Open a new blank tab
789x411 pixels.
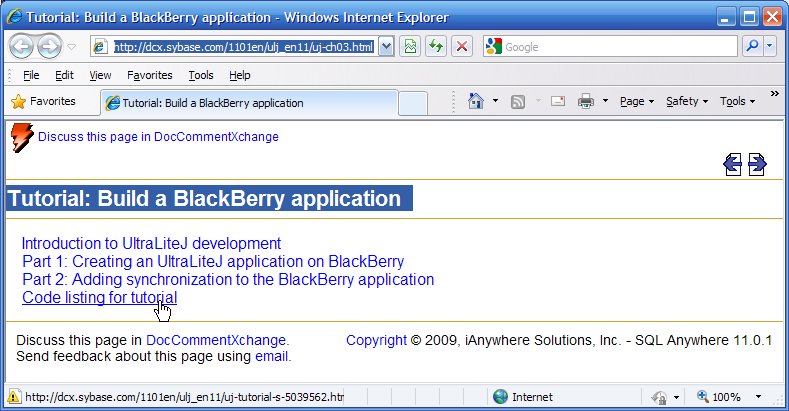(x=413, y=103)
